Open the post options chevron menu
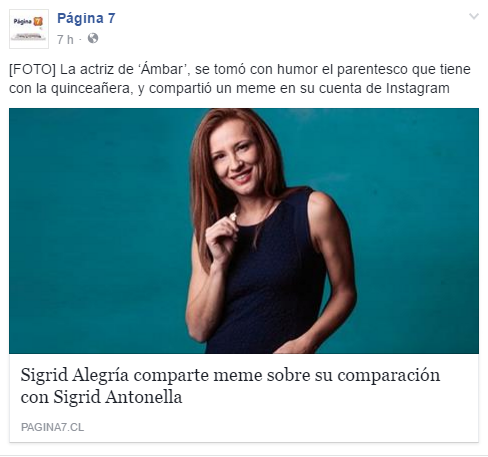 pos(474,16)
